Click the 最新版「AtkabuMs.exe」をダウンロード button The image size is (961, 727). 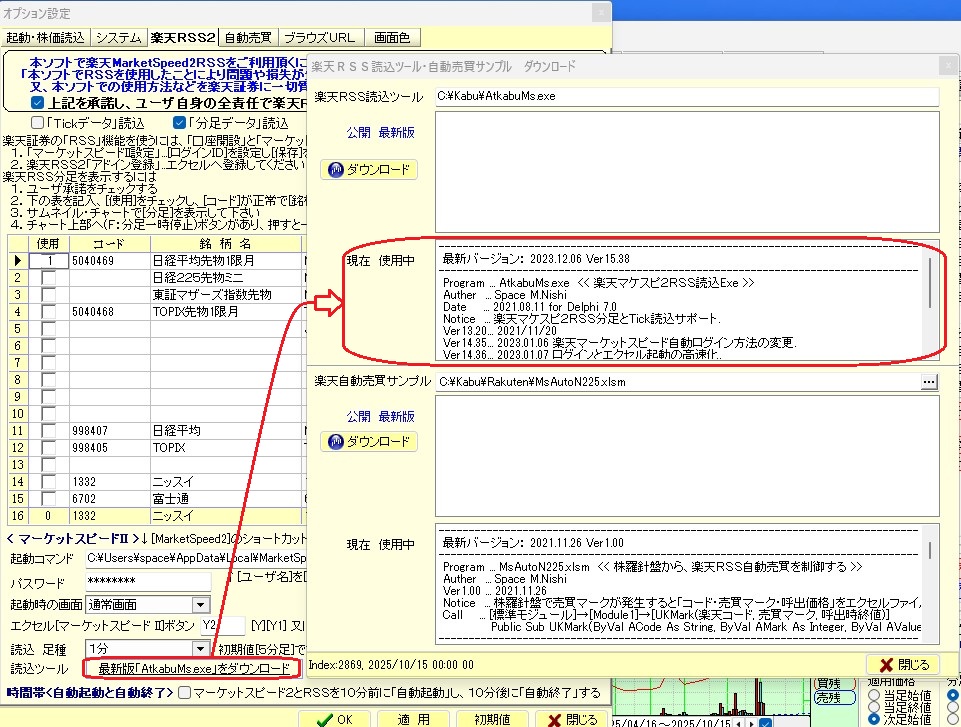190,668
